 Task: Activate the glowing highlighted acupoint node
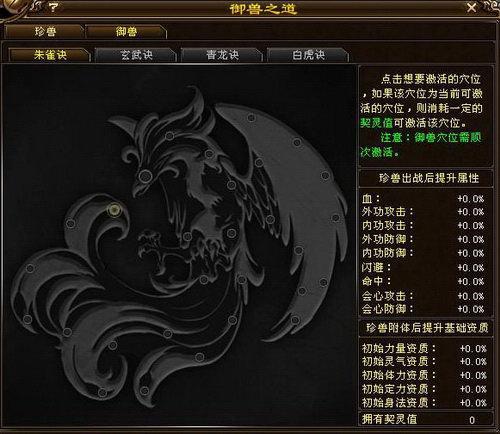[x=114, y=210]
